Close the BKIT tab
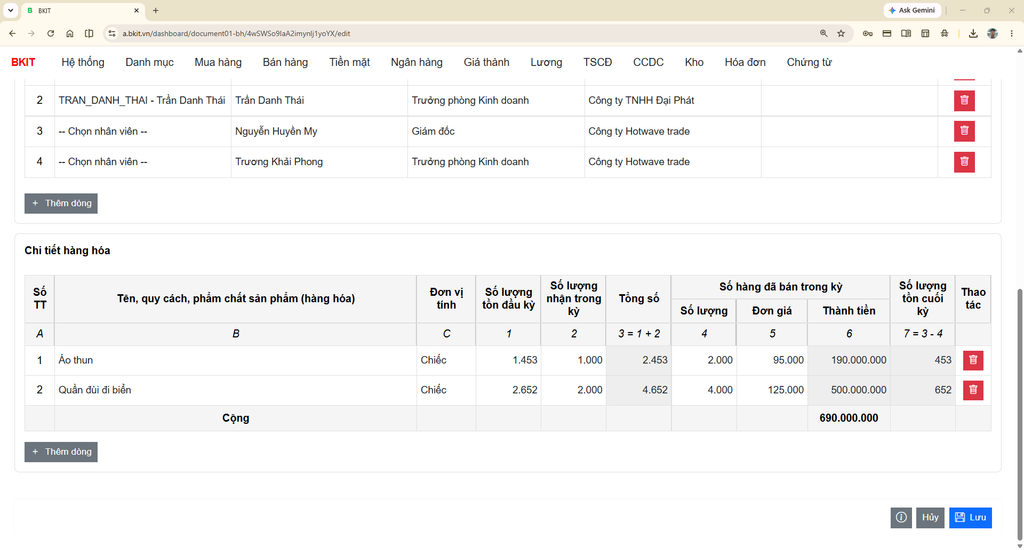This screenshot has height=550, width=1024. [x=136, y=10]
